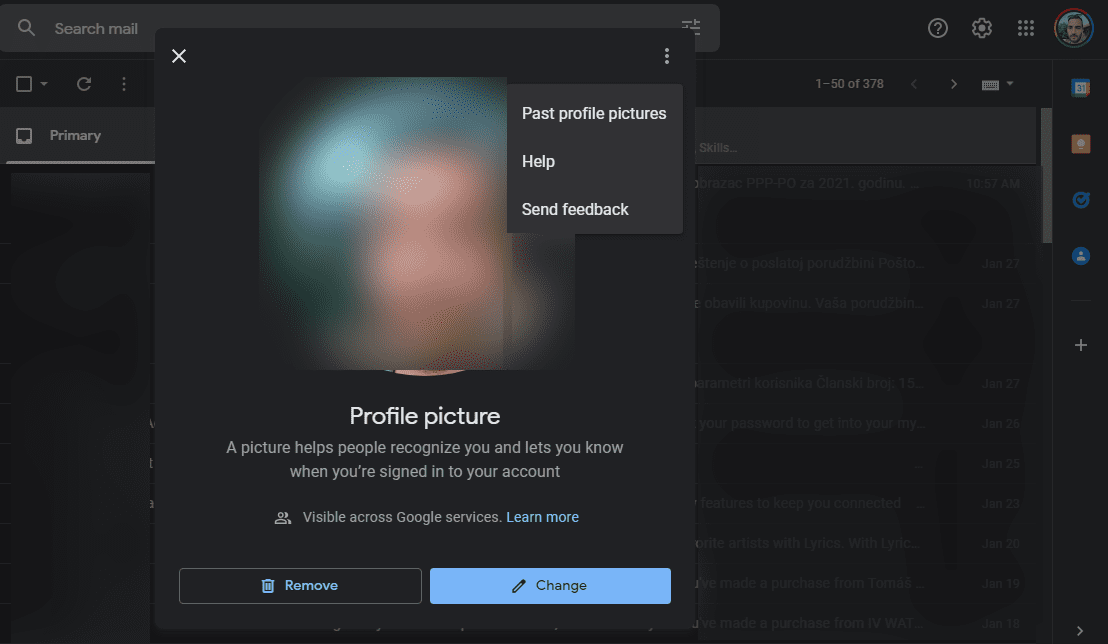Open the Learn more link

542,517
